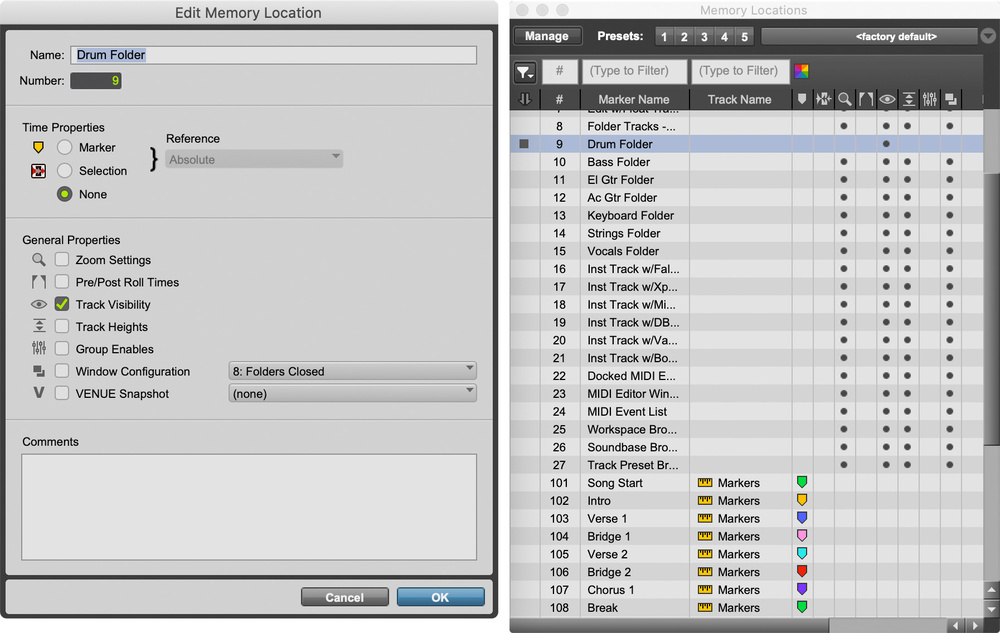Click the selection column header icon
Image resolution: width=1000 pixels, height=633 pixels.
[x=824, y=99]
